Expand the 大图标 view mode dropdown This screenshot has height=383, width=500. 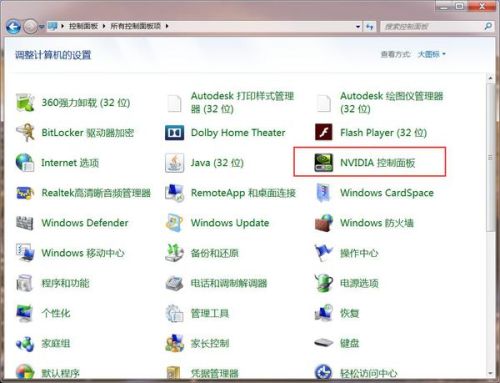coord(432,54)
